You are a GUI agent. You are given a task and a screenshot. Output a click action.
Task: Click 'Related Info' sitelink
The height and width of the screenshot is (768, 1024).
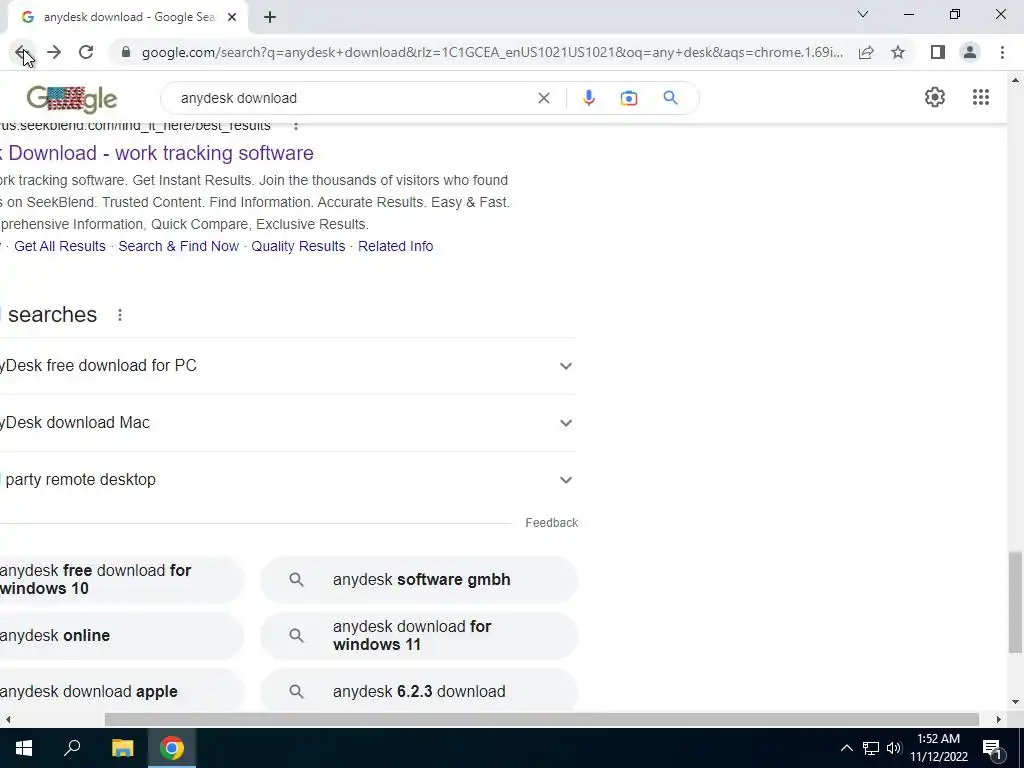point(395,246)
